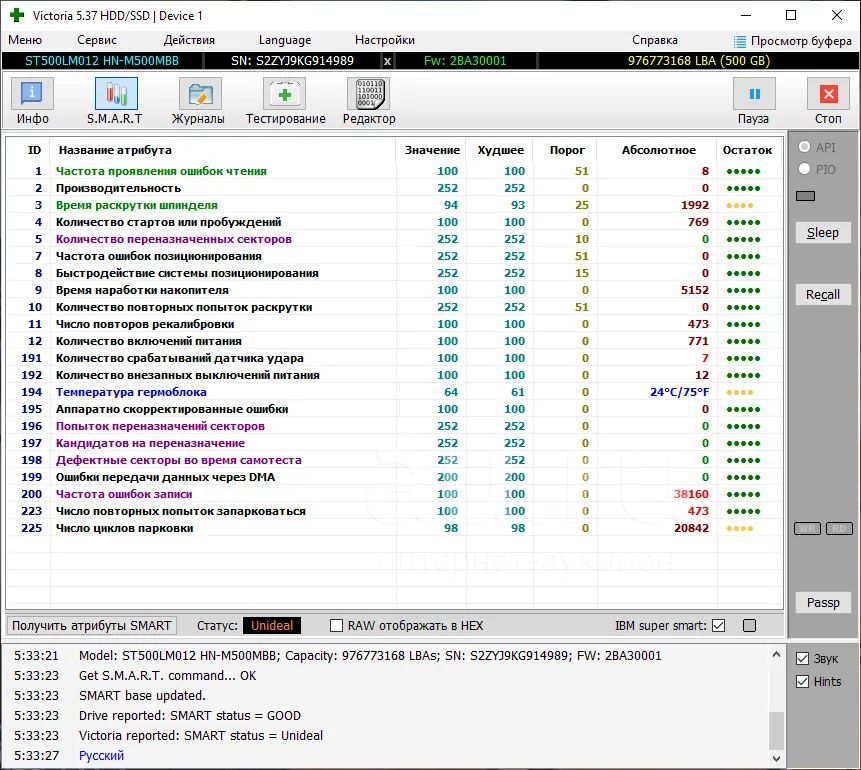Select the Время наработки накопителя attribute
861x770 pixels.
pos(394,291)
